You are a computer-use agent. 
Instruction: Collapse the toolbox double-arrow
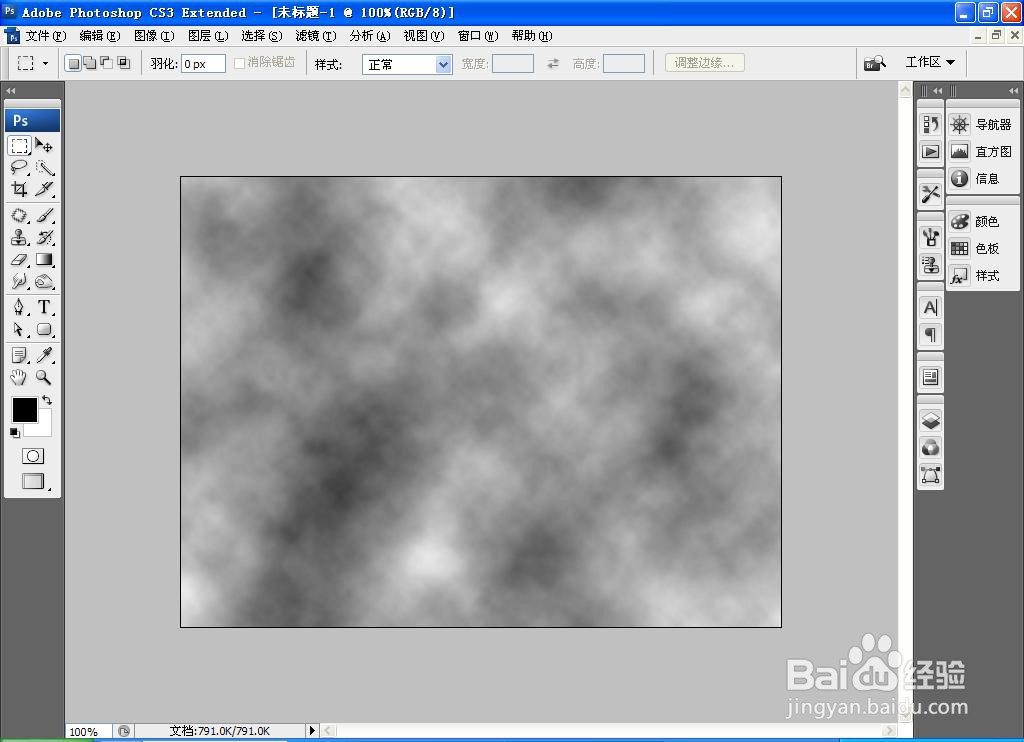pos(10,91)
